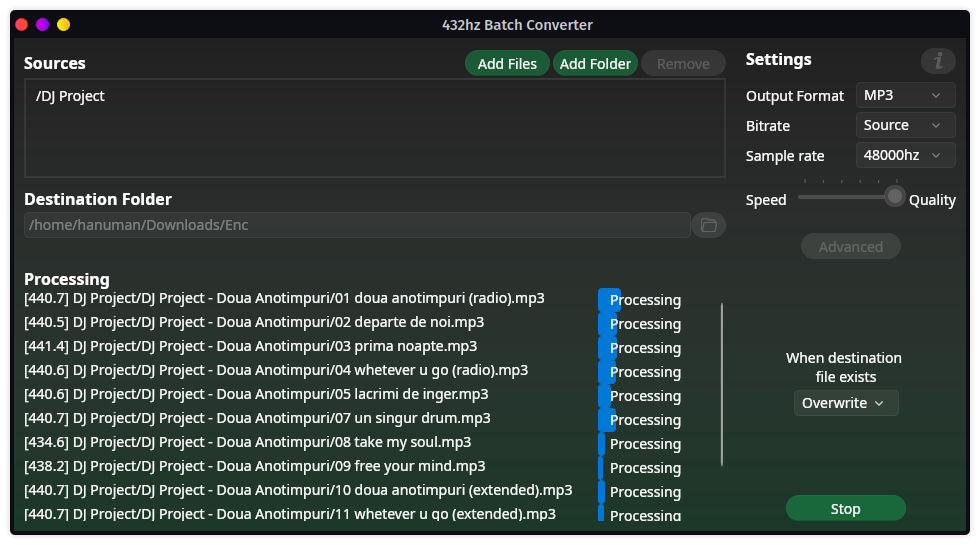
Task: Select the /DJ Project source entry
Action: (x=70, y=96)
